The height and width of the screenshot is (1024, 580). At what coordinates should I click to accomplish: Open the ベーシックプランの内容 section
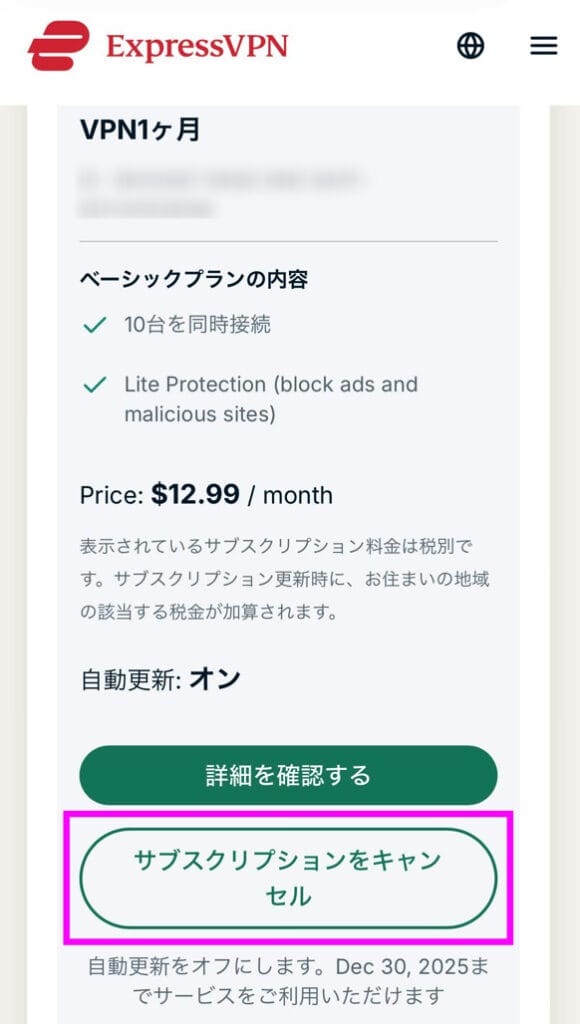[x=196, y=280]
